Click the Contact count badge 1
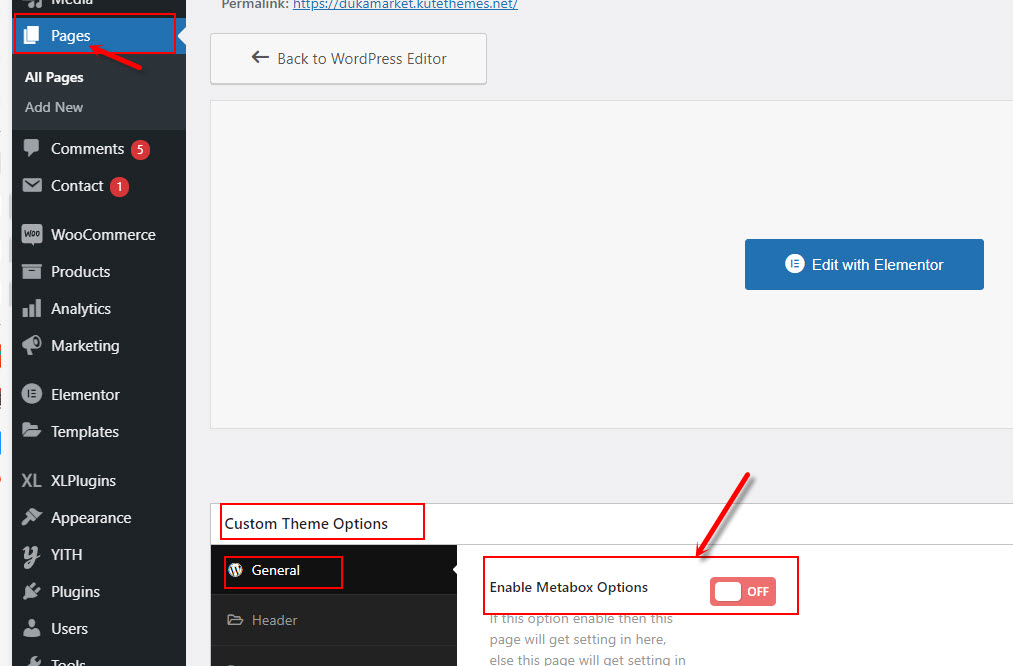Image resolution: width=1013 pixels, height=666 pixels. pyautogui.click(x=120, y=187)
